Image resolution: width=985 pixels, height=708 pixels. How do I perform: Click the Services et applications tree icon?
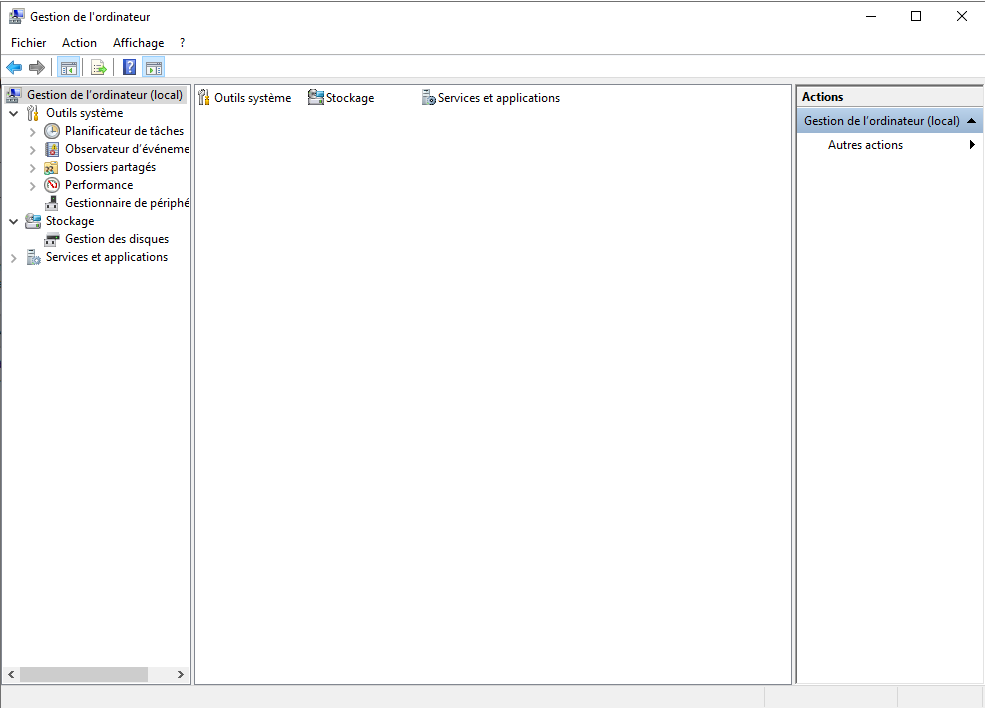click(x=33, y=257)
